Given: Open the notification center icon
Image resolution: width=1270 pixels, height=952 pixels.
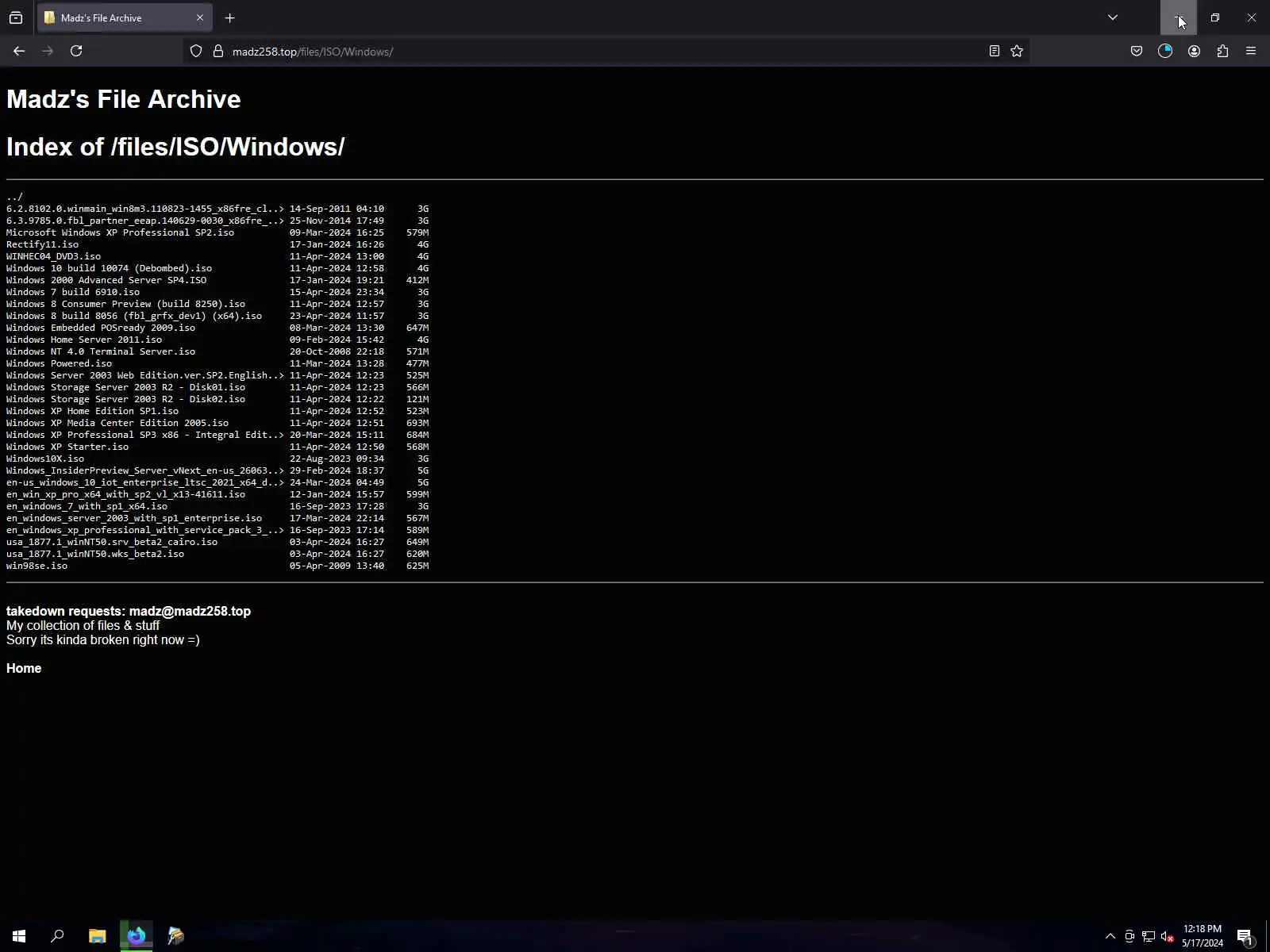Looking at the screenshot, I should pos(1245,936).
